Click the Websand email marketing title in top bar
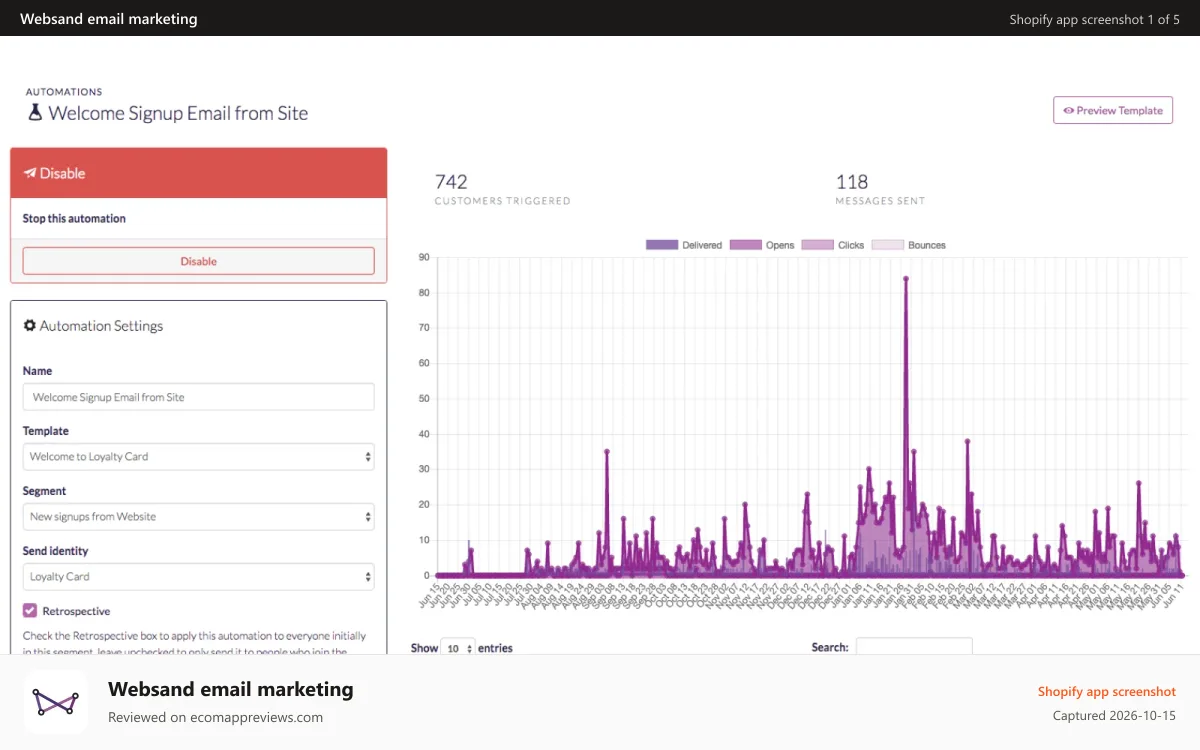 click(x=109, y=19)
